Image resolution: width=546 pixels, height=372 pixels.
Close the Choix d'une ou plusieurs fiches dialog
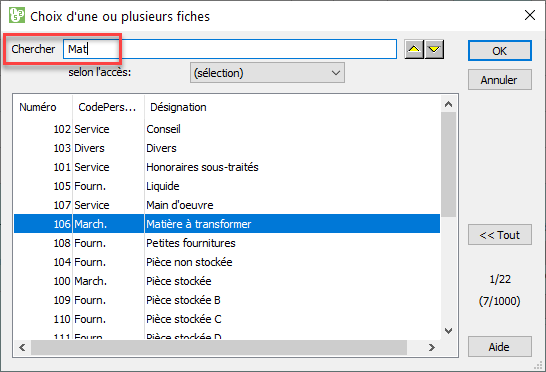530,15
